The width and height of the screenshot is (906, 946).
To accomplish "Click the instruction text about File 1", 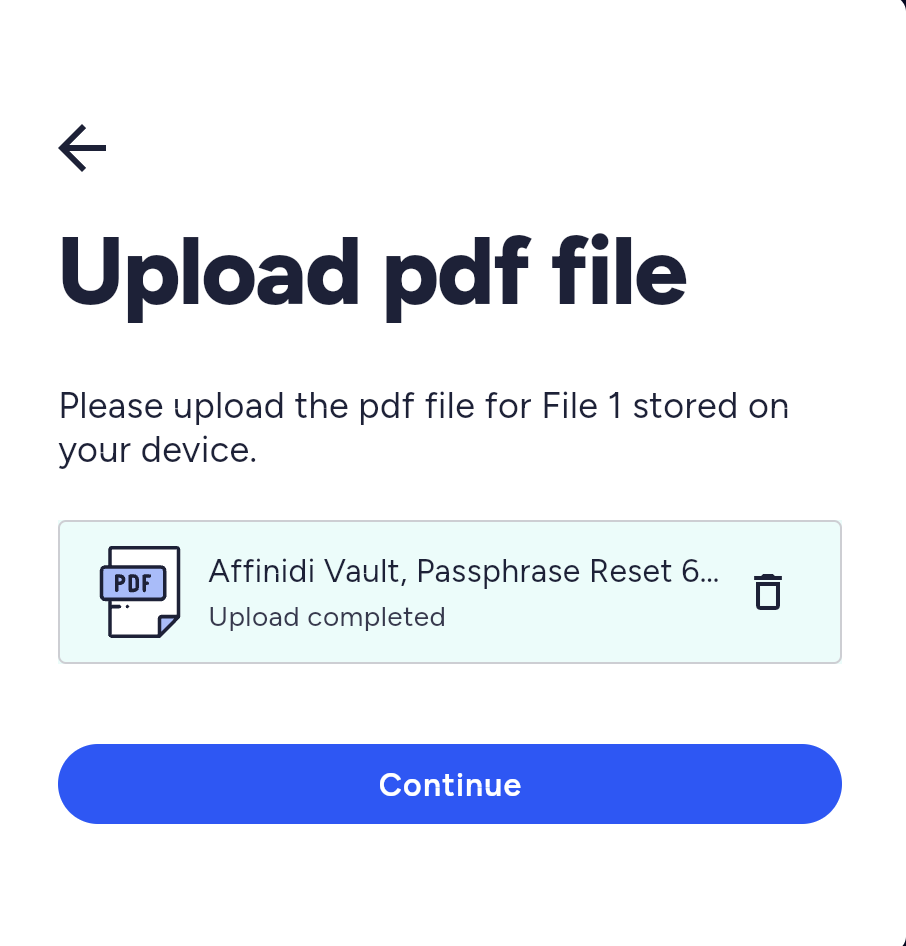I will [424, 428].
